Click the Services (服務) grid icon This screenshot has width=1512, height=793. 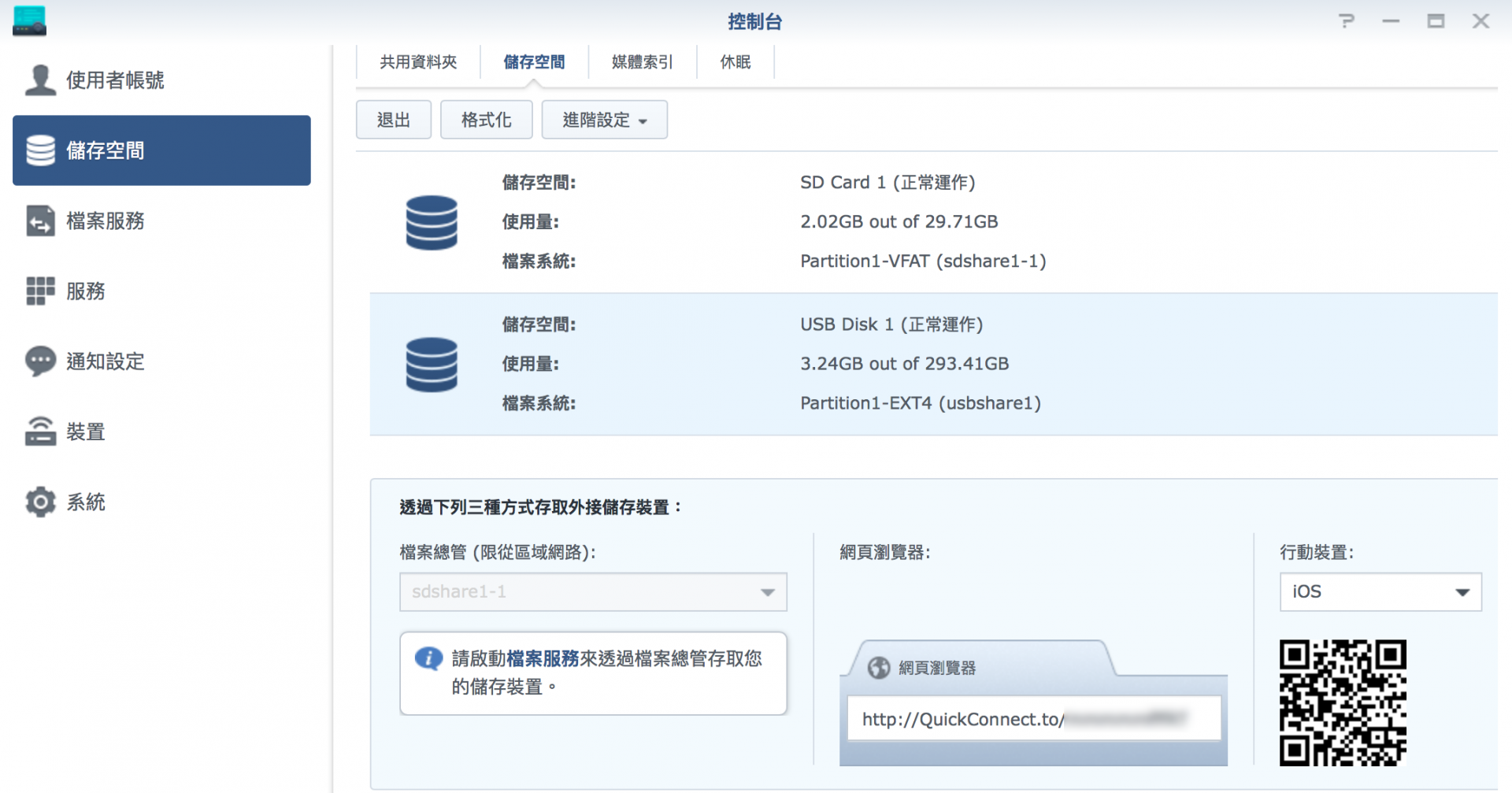40,291
